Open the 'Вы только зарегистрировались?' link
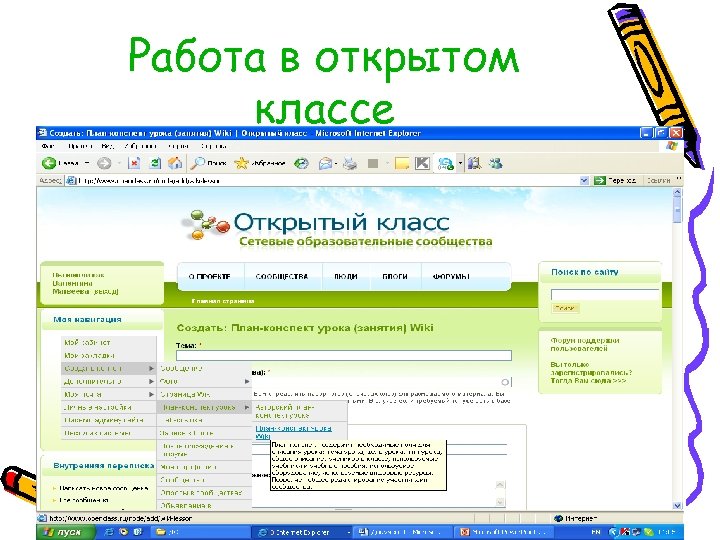Image resolution: width=720 pixels, height=540 pixels. [591, 372]
